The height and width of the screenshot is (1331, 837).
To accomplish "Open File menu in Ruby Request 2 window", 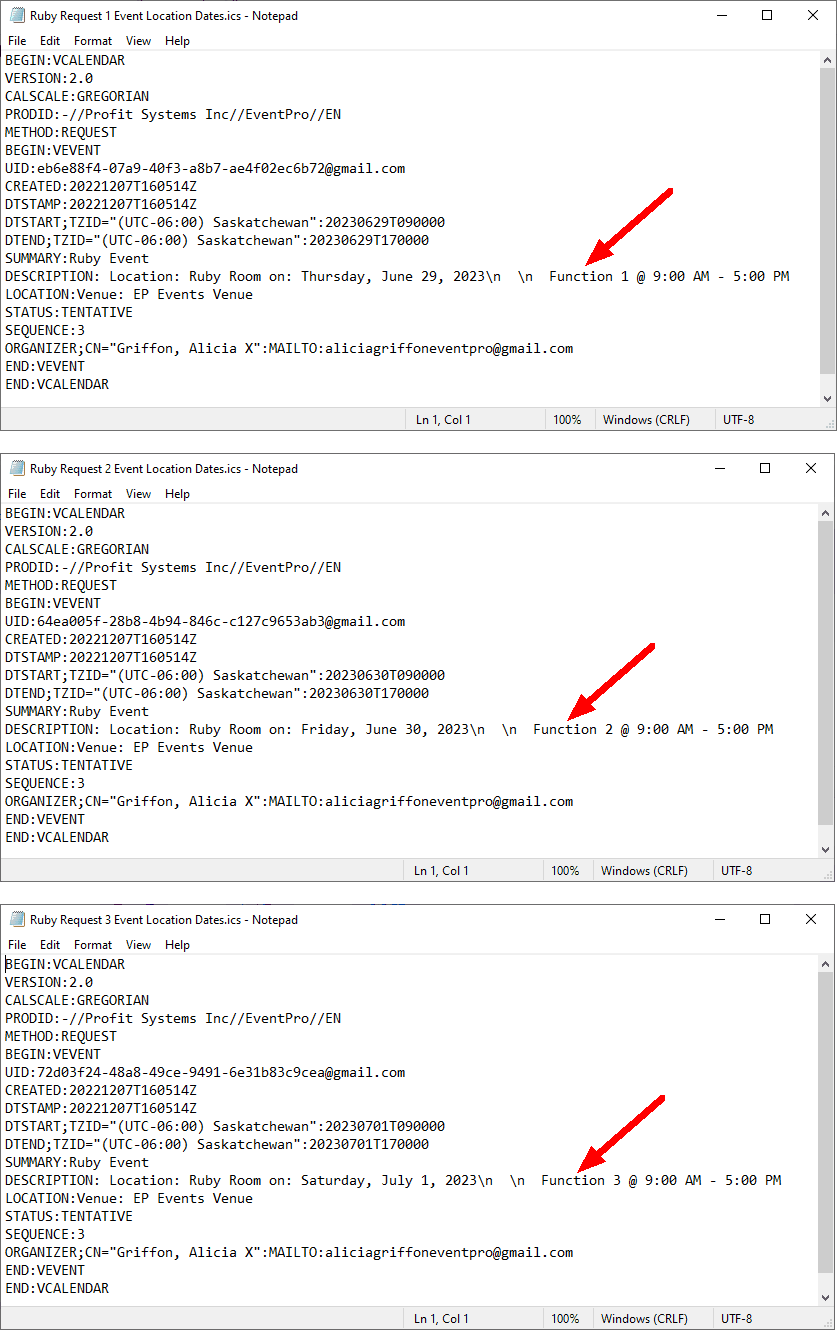I will click(17, 494).
